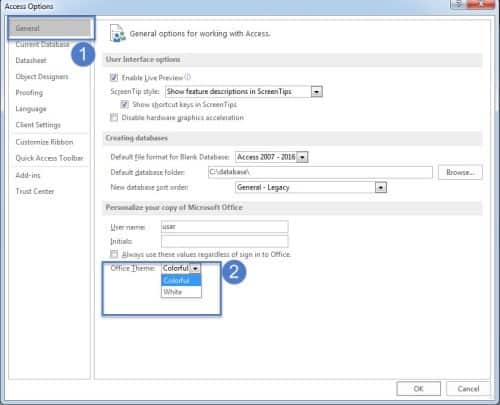Open New database sort order dropdown

[x=380, y=187]
